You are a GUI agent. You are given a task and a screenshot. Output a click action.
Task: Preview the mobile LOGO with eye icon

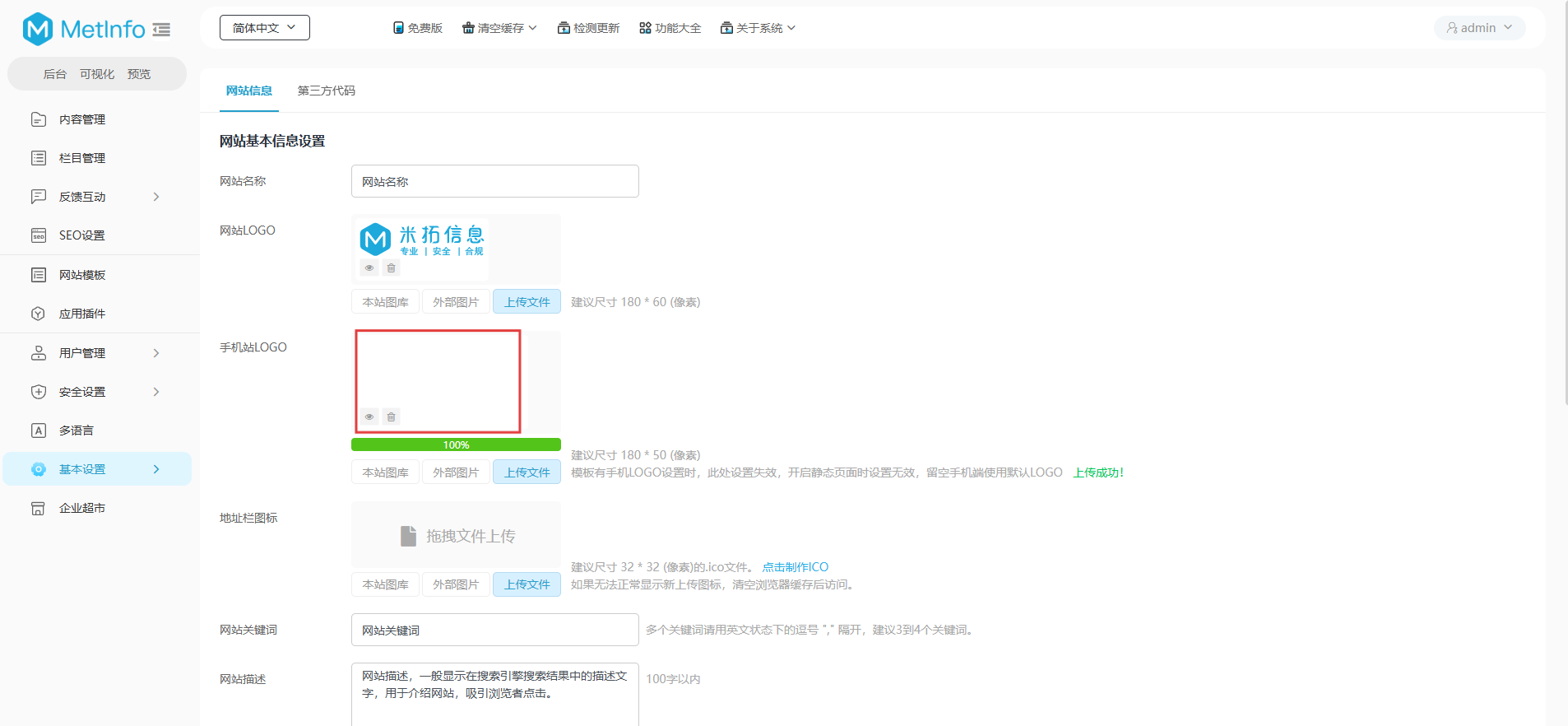pos(369,417)
